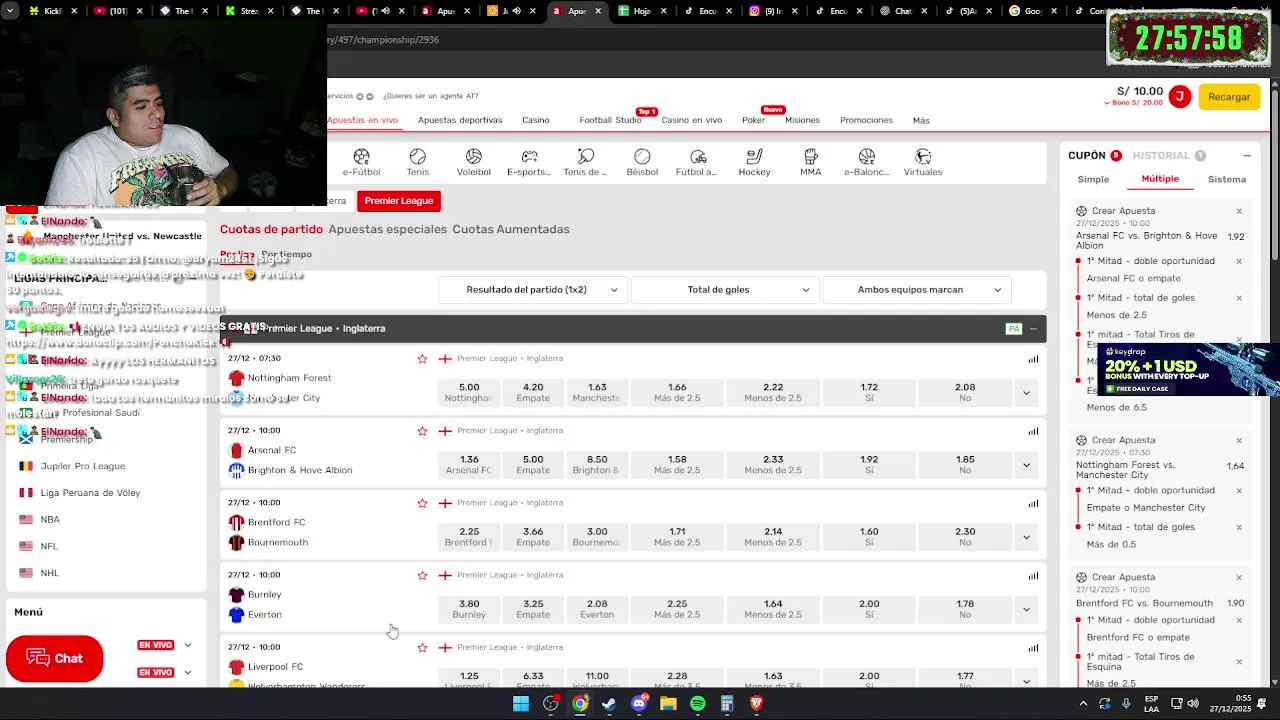The image size is (1280, 720).
Task: Expand more markets for Burnley match
Action: coord(1026,609)
